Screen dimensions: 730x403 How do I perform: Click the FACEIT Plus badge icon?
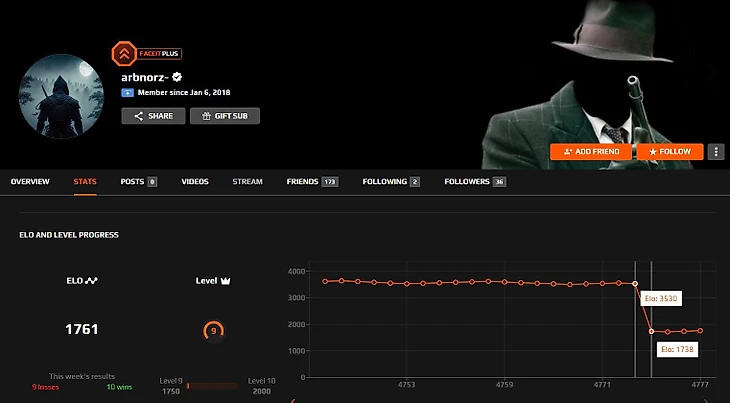tap(124, 54)
